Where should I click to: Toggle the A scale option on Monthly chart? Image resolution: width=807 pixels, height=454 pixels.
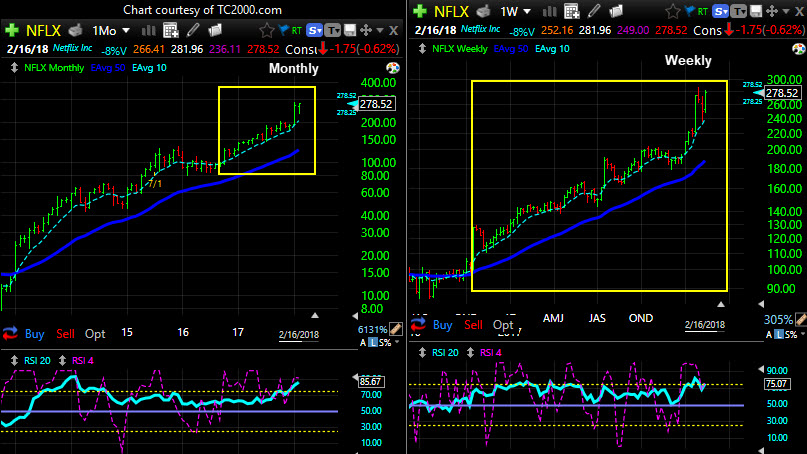pos(363,343)
